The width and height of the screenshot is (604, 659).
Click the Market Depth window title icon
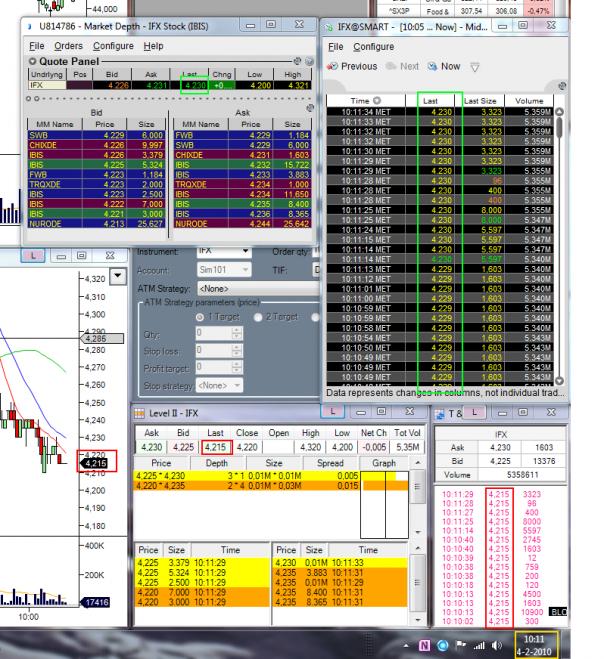(x=29, y=26)
